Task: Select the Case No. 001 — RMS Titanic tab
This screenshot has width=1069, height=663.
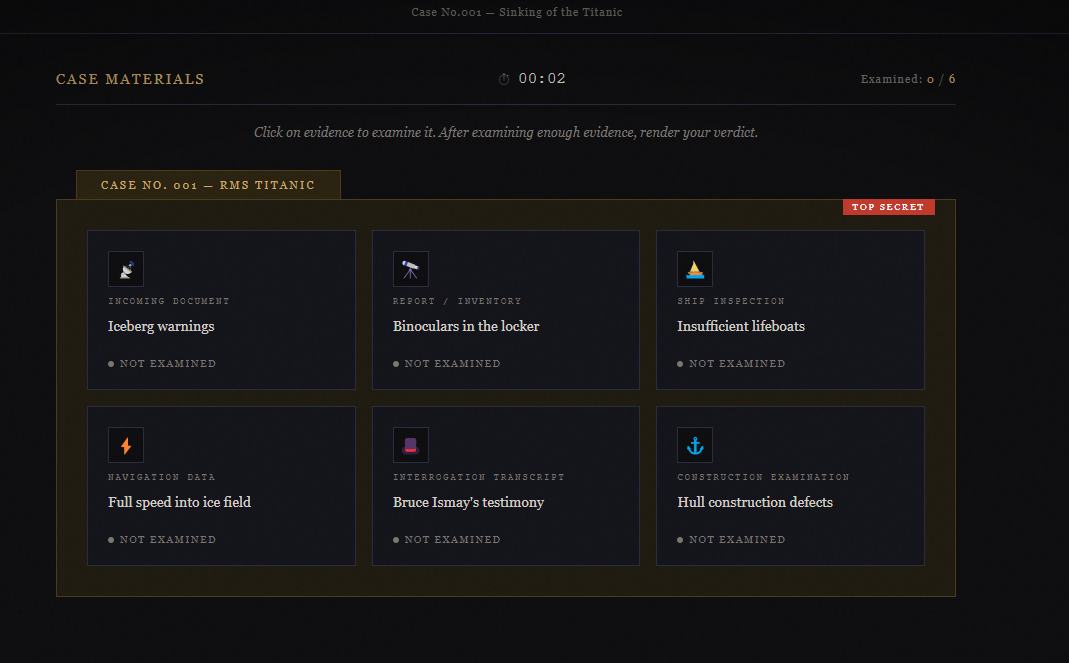Action: [x=208, y=185]
